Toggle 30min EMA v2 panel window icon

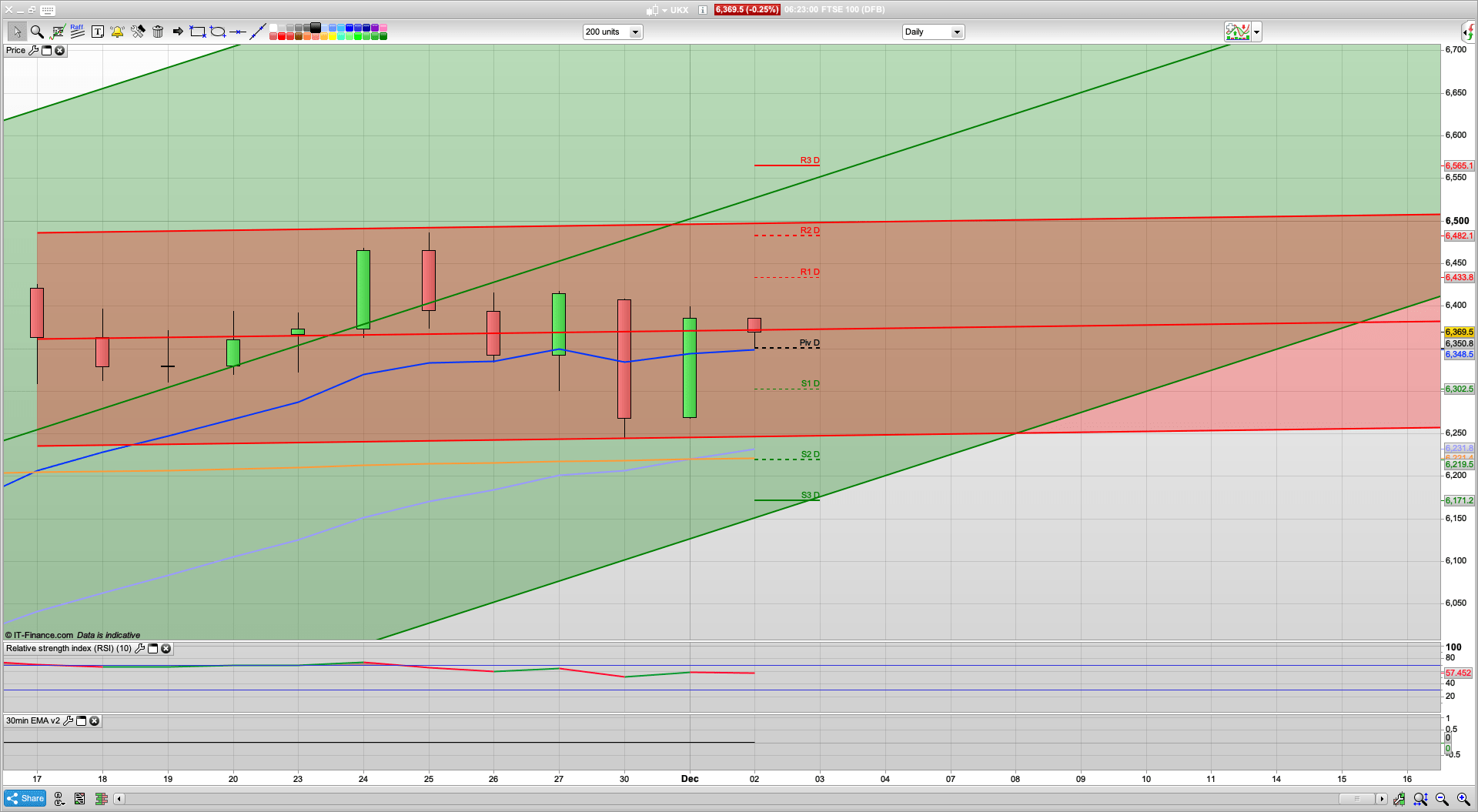81,721
